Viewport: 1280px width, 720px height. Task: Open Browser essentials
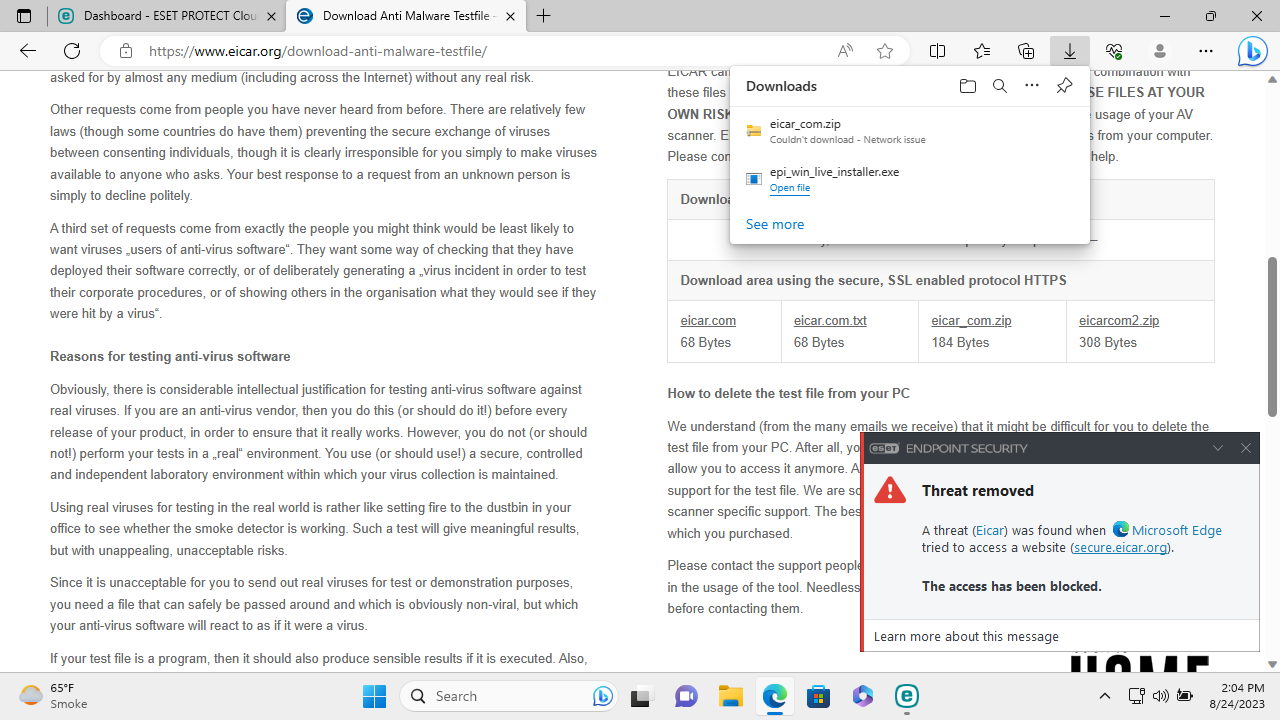pos(1114,51)
